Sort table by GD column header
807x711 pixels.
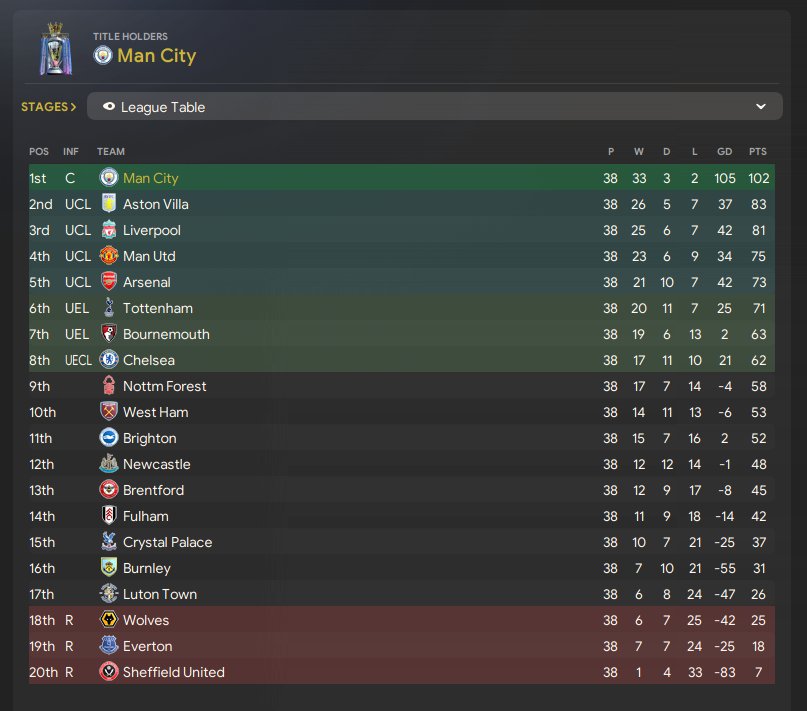click(724, 152)
